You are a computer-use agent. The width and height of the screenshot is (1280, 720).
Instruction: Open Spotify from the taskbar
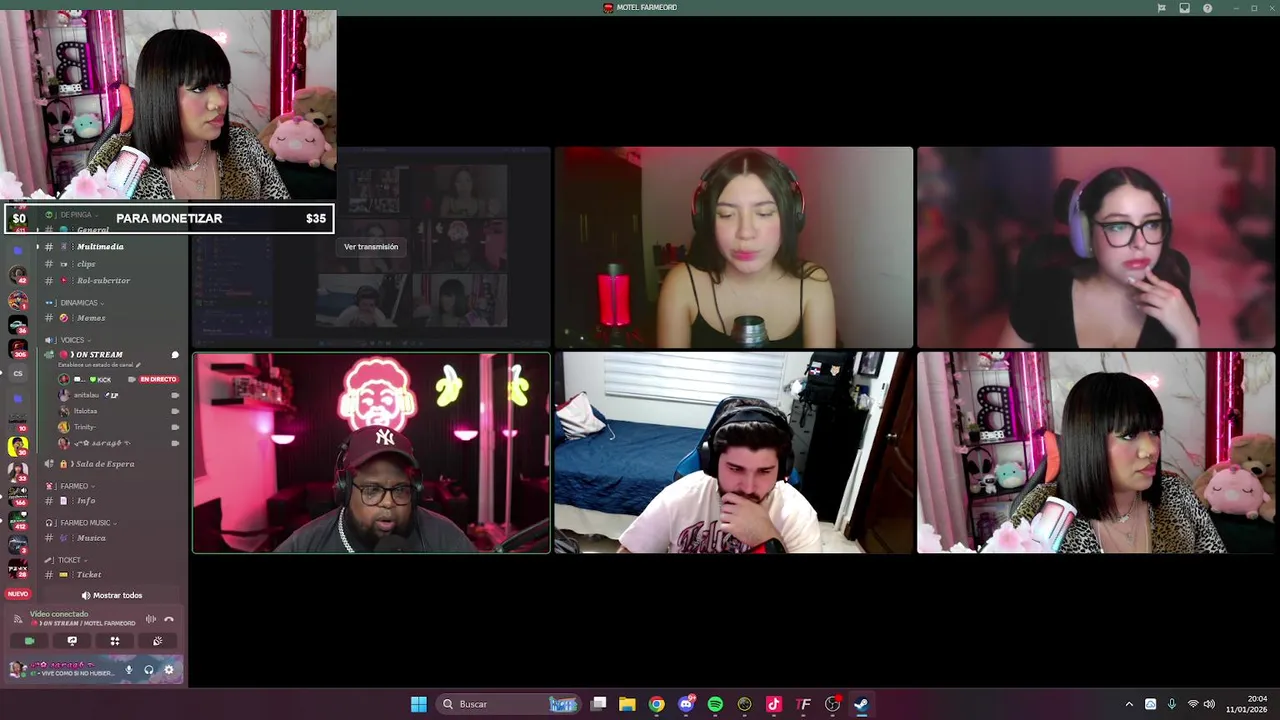coord(715,704)
